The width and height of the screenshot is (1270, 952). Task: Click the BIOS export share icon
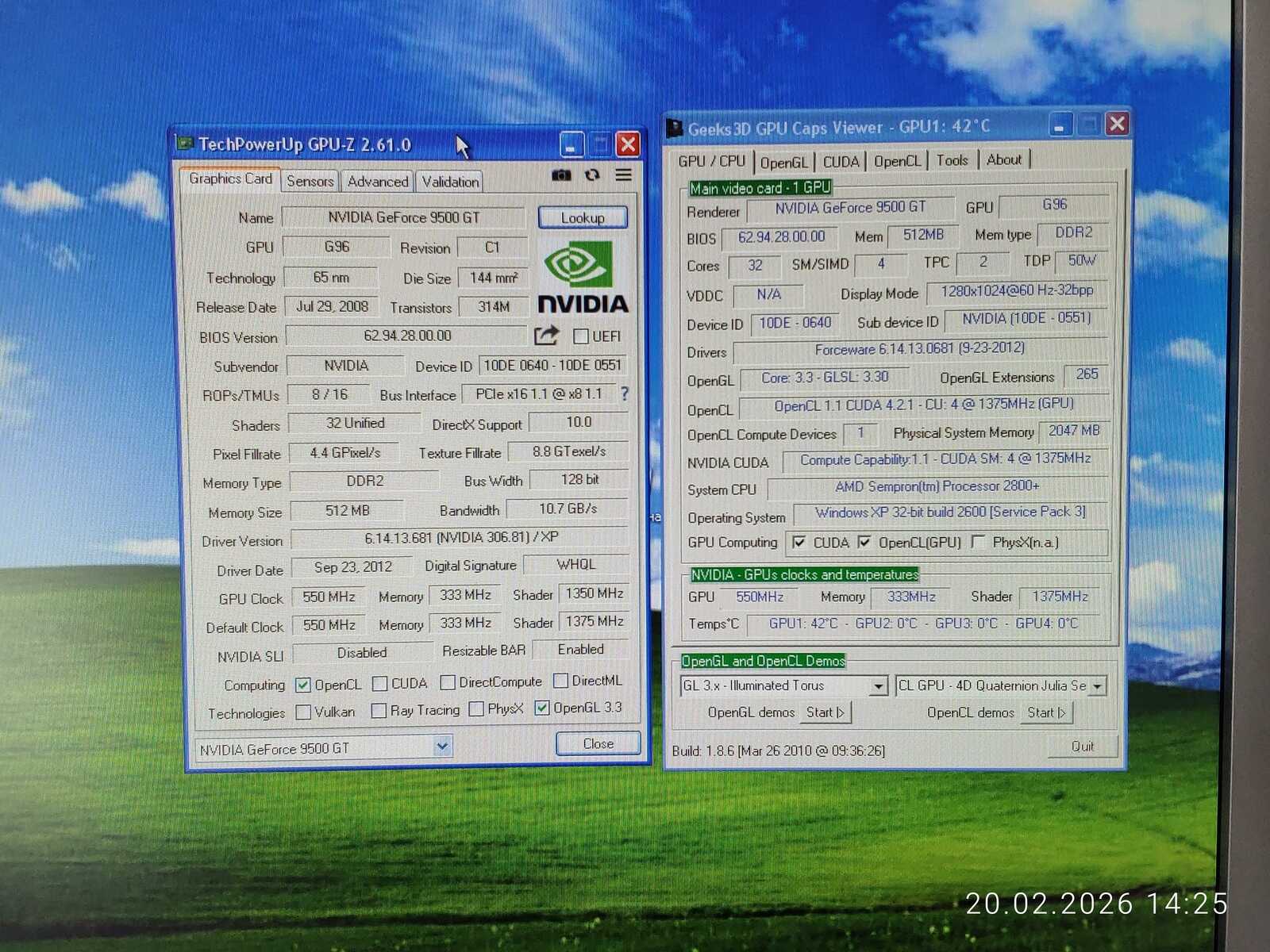click(546, 336)
